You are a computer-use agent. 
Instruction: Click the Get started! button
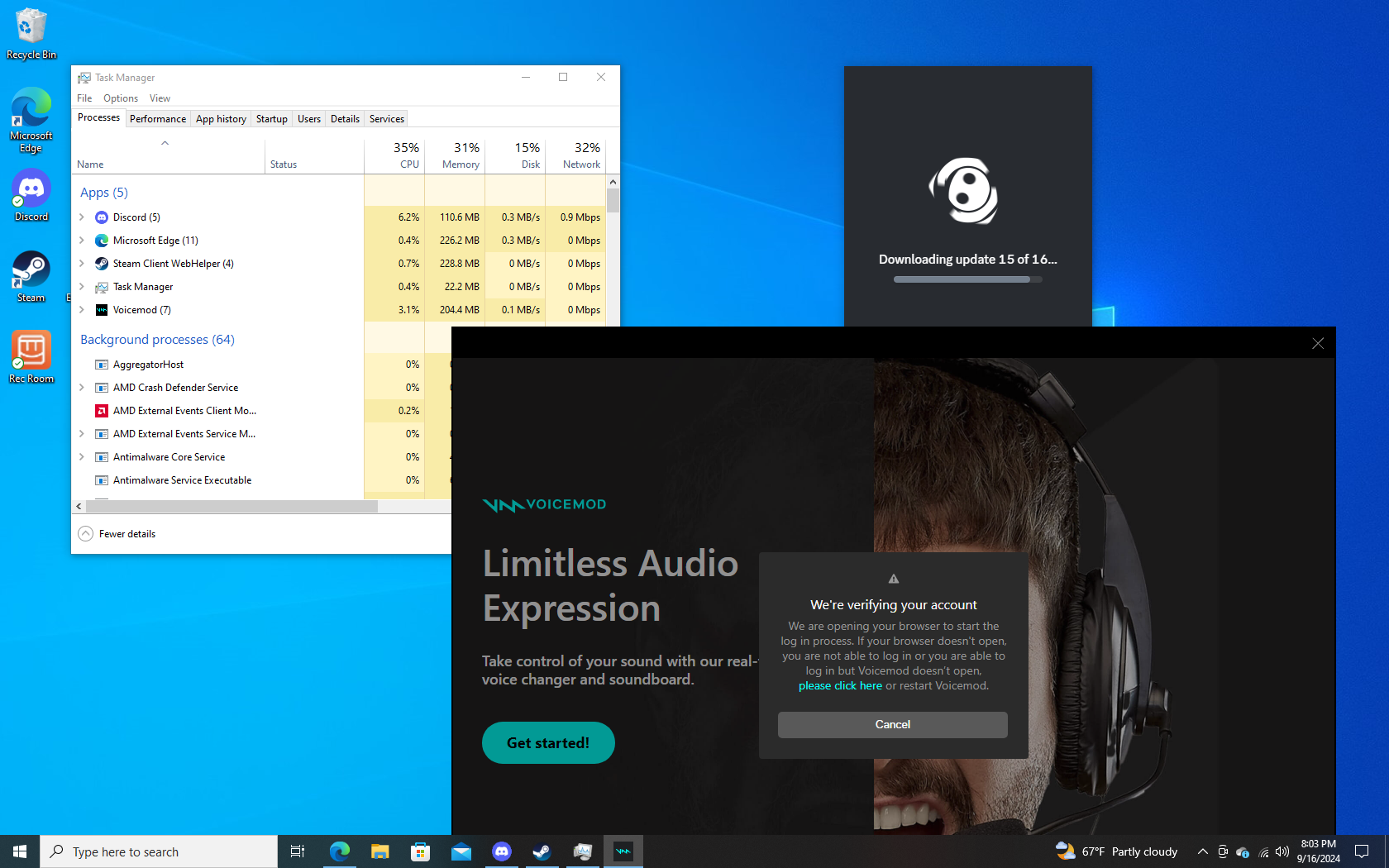coord(548,742)
